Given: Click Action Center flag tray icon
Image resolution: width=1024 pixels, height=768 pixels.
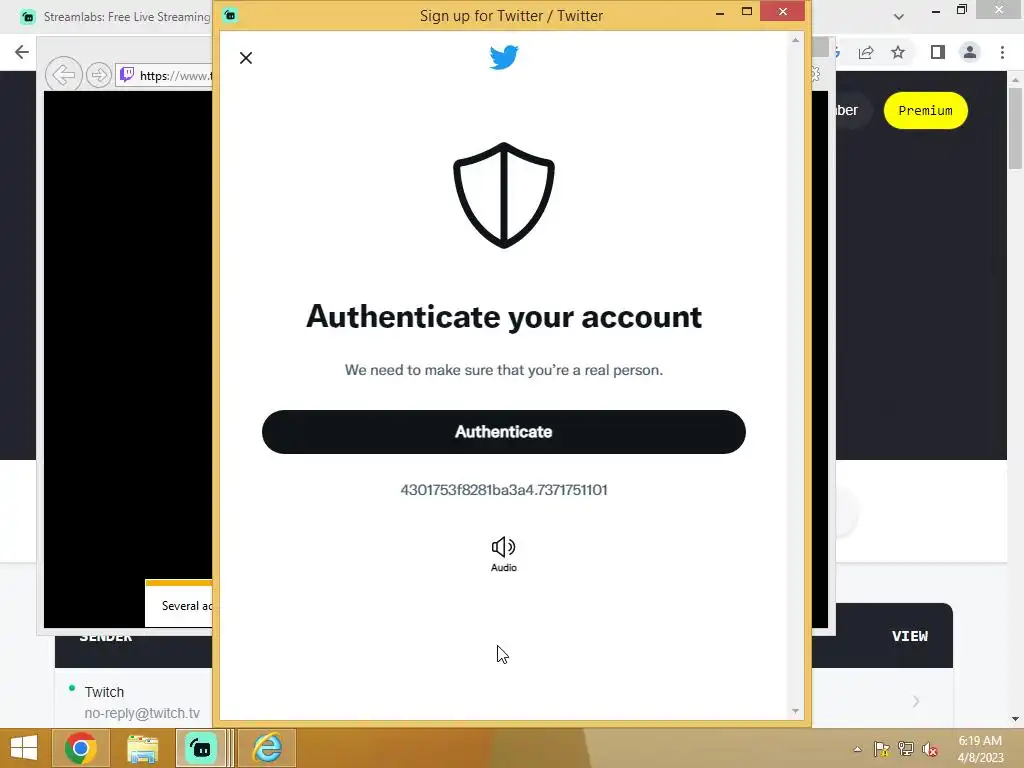Looking at the screenshot, I should point(882,749).
